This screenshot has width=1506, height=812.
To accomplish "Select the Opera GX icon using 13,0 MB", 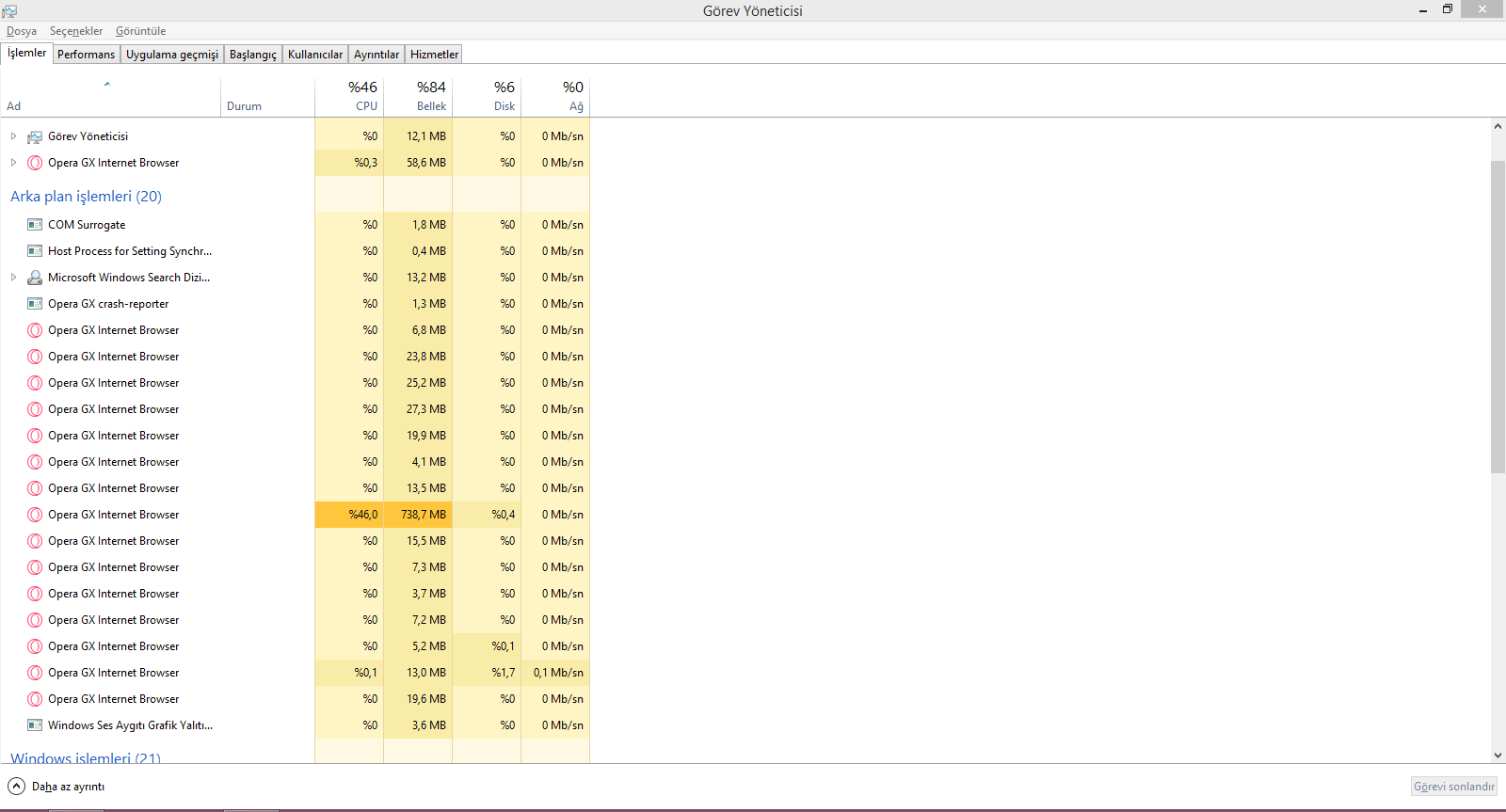I will tap(35, 673).
